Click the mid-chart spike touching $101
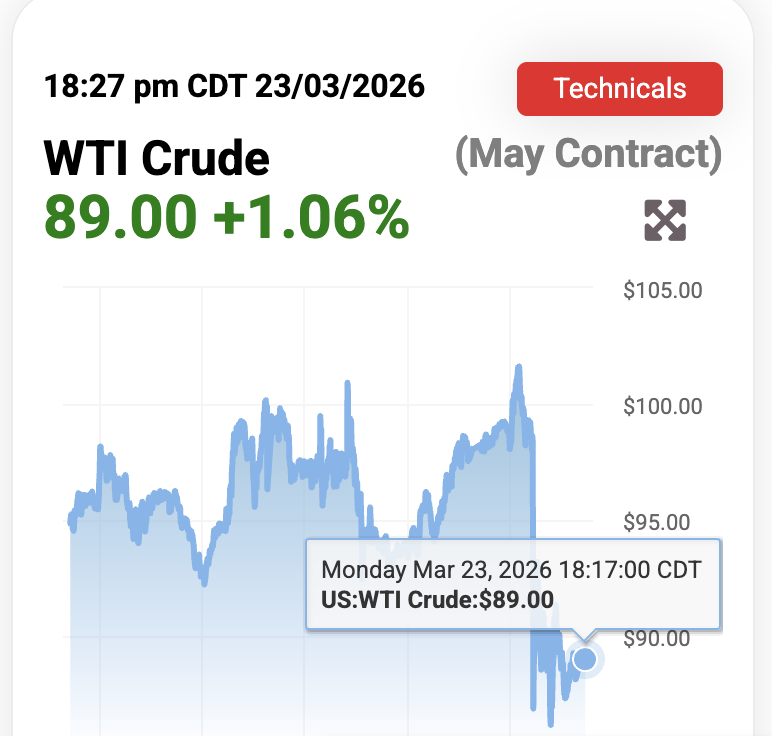Screen dimensions: 772x736 point(347,383)
